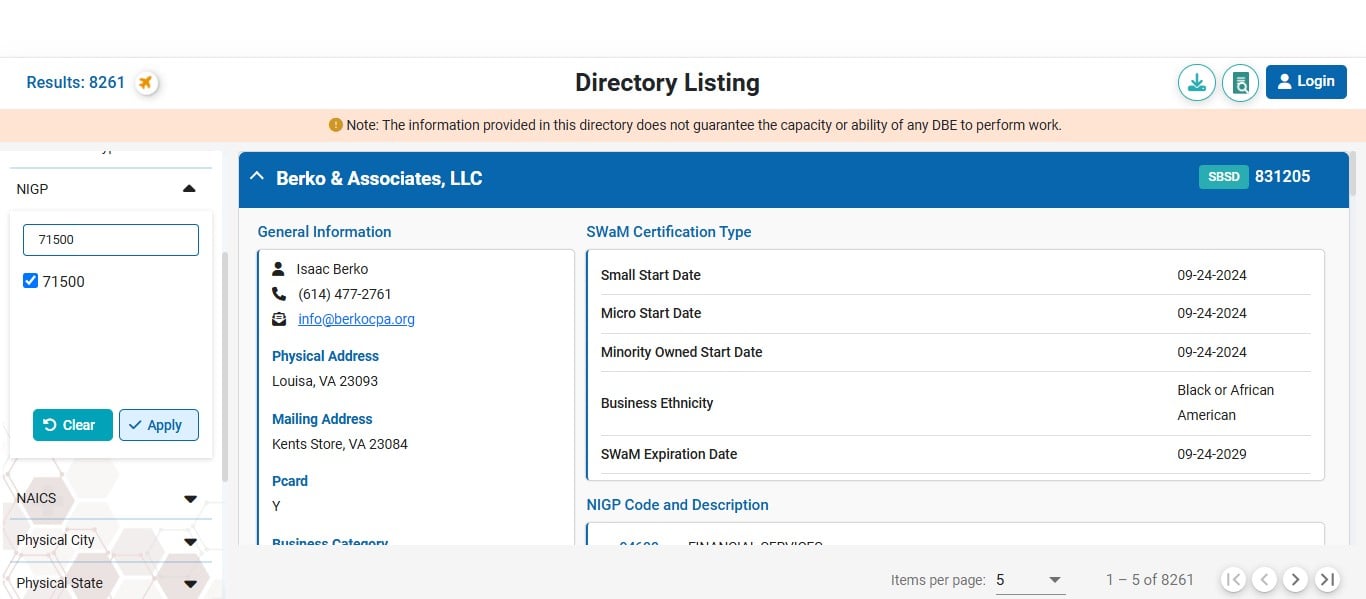Open info@berkocpa.org email link
1366x599 pixels.
[356, 319]
